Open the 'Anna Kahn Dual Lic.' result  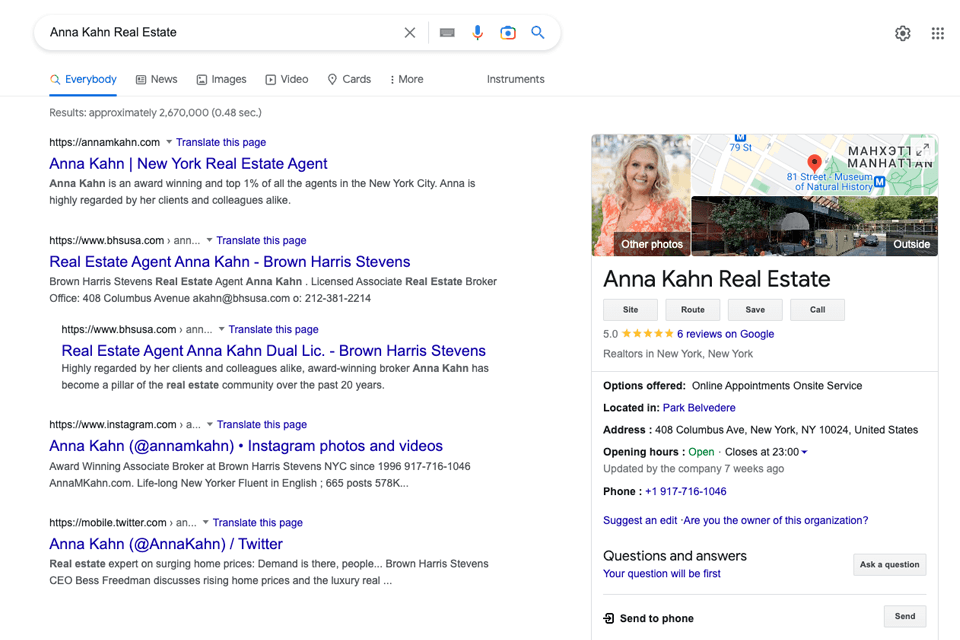click(274, 350)
